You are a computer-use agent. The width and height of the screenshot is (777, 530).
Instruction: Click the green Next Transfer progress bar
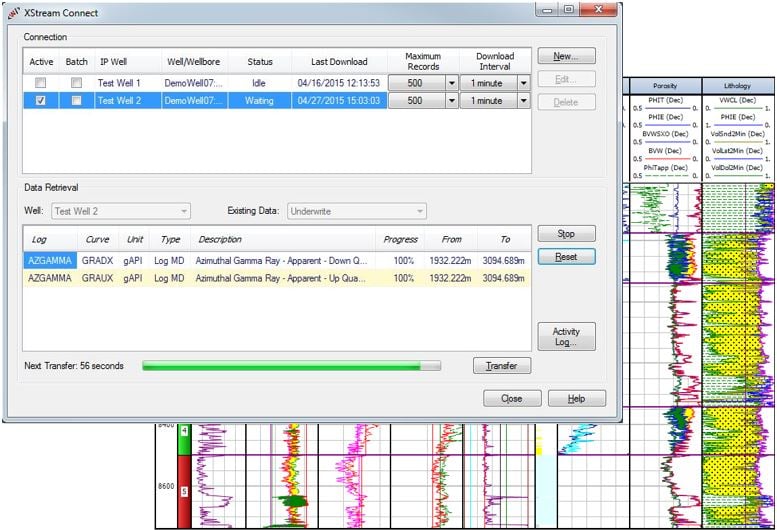[291, 366]
